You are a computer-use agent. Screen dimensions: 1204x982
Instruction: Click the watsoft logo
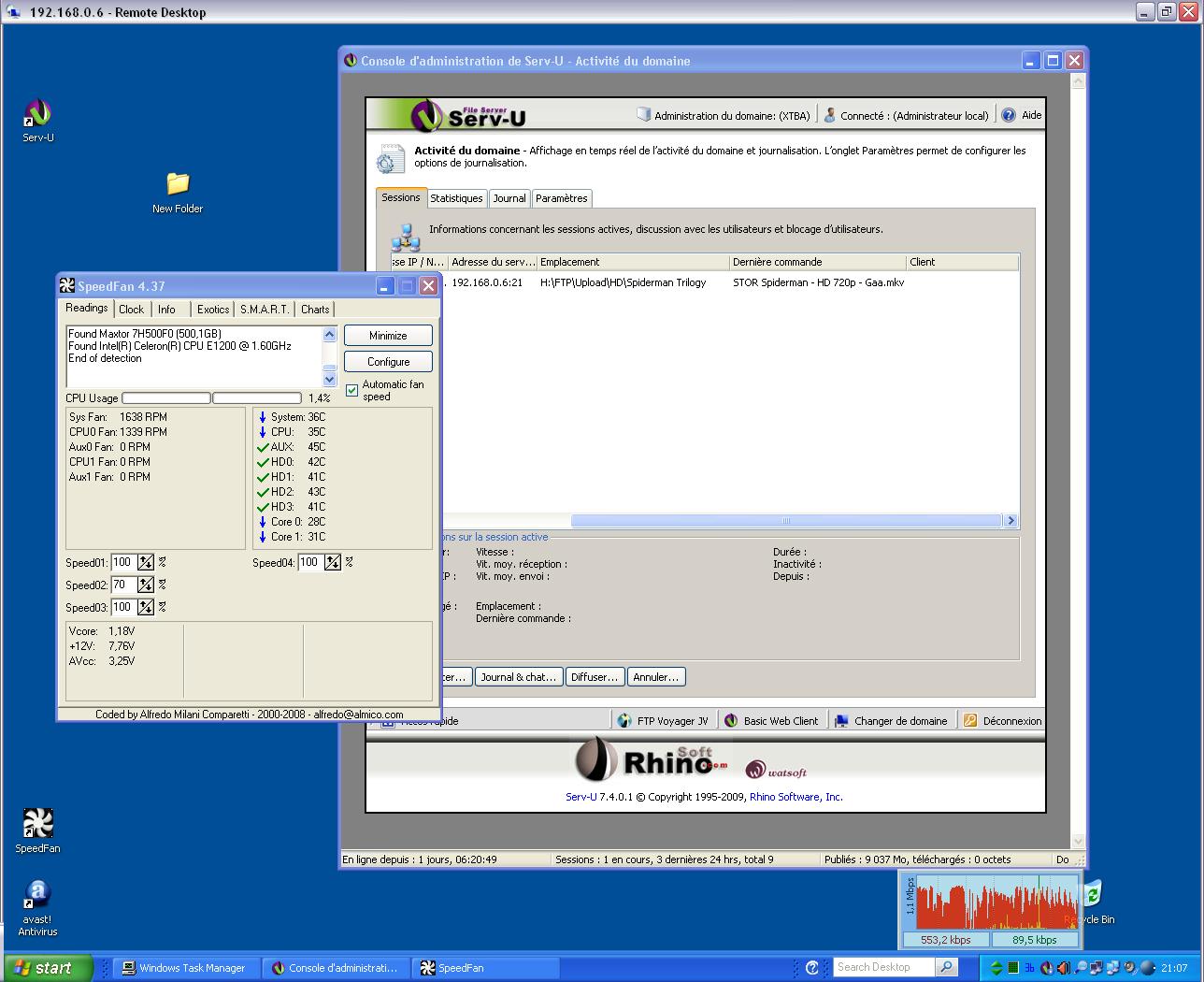pos(775,770)
